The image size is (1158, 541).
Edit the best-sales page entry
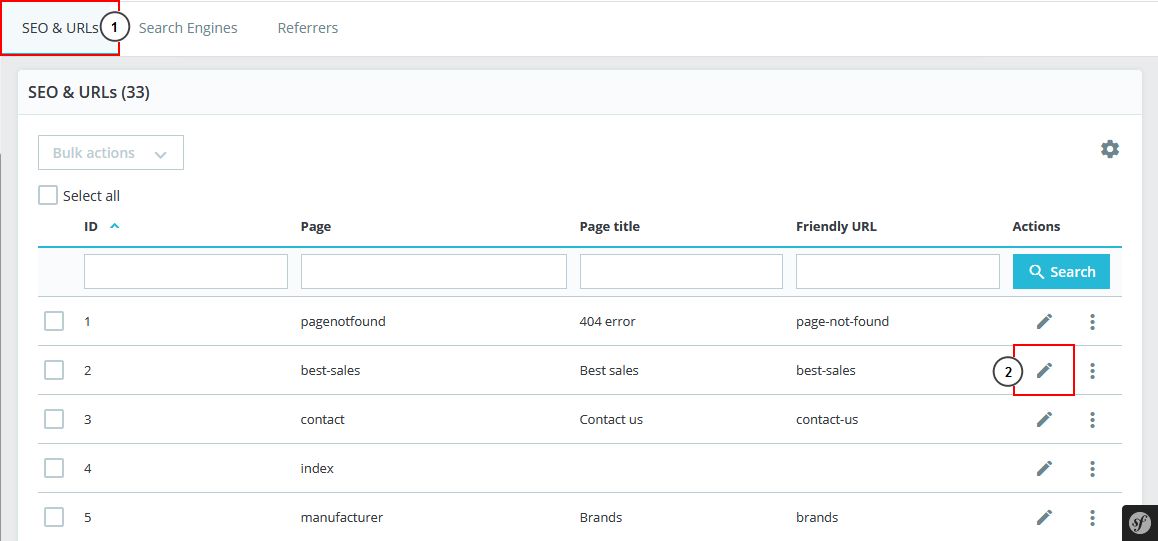point(1044,370)
